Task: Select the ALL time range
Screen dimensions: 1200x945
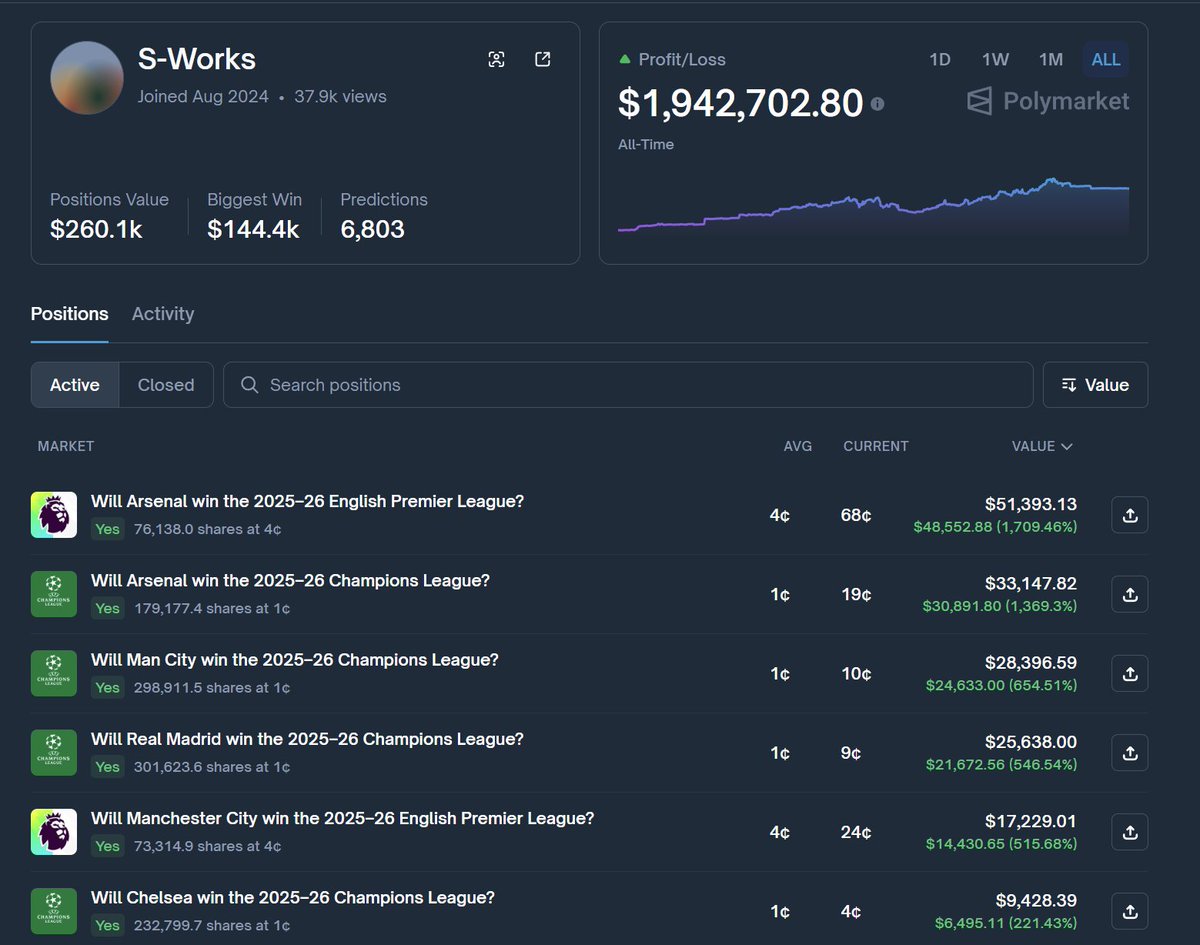Action: [1106, 59]
